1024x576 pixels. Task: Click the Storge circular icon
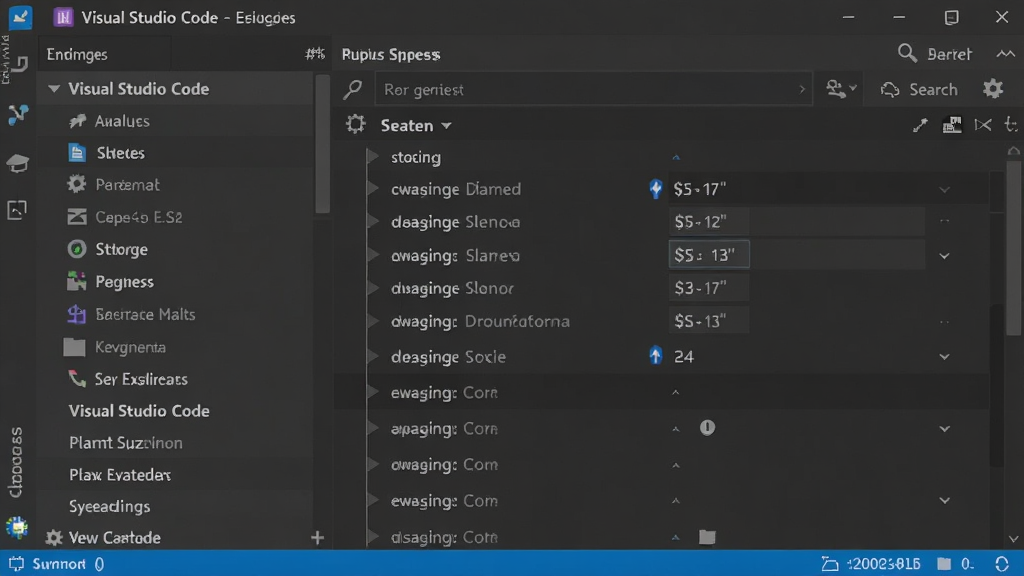pyautogui.click(x=77, y=249)
